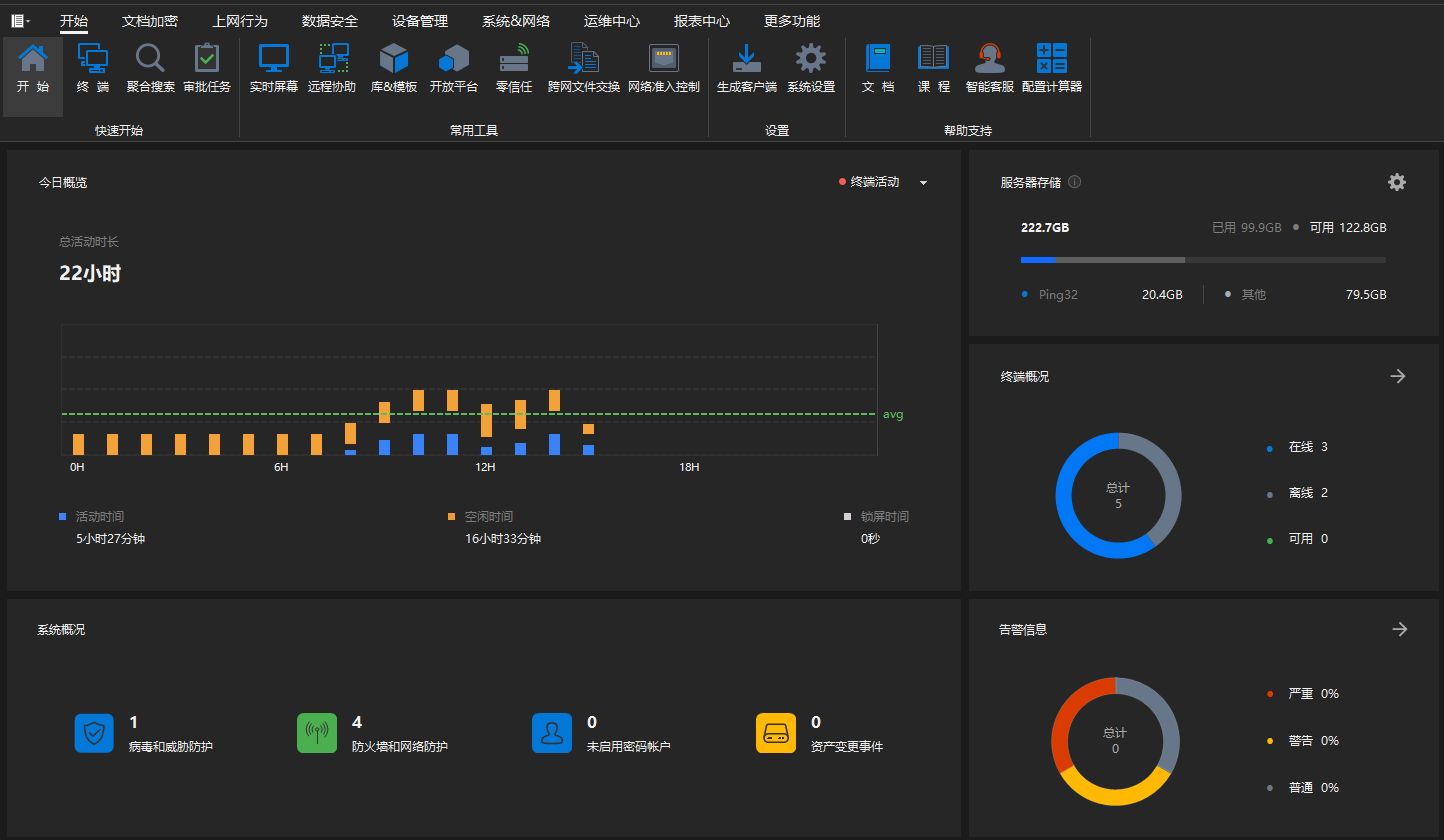Toggle 空闲时间 legend item

coord(481,517)
